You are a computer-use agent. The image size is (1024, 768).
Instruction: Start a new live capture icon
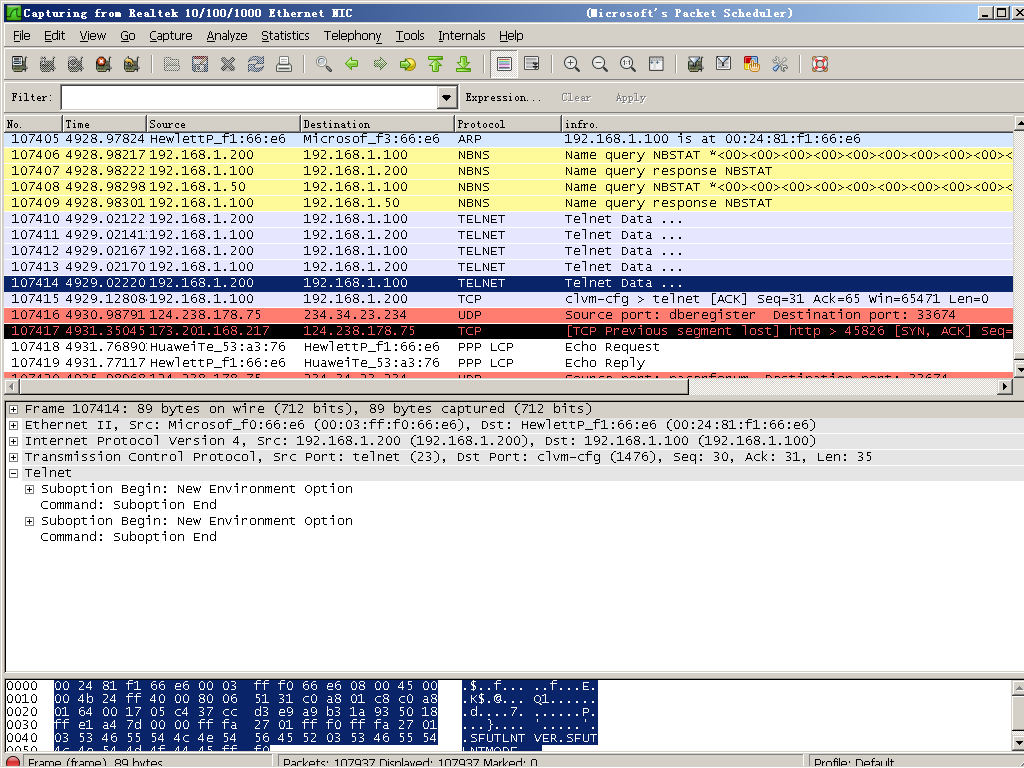coord(76,64)
